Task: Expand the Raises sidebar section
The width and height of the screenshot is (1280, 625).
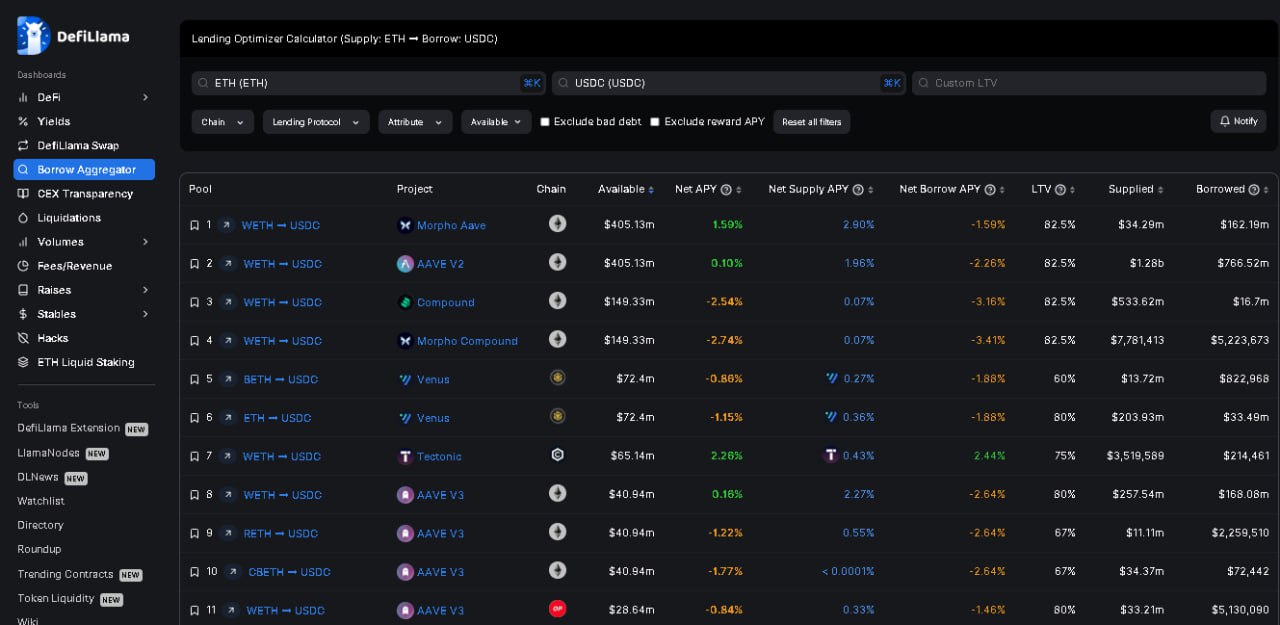Action: click(145, 290)
